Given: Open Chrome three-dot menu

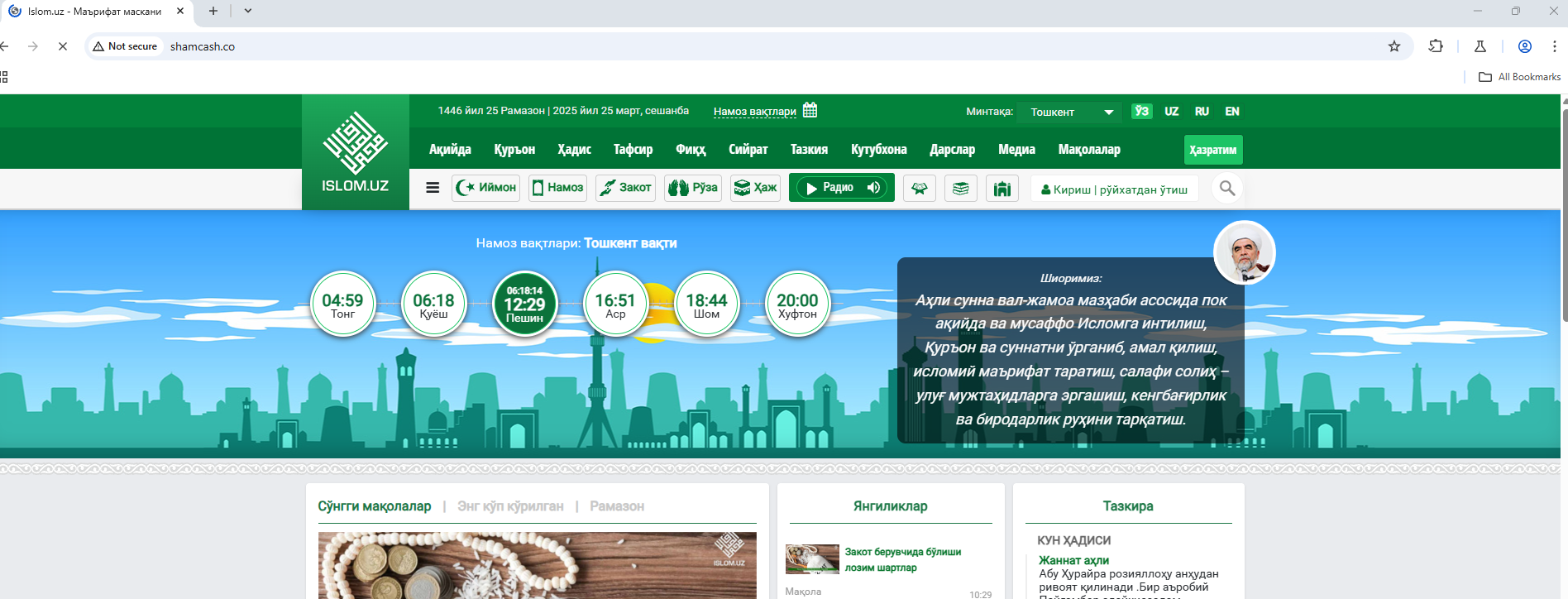Looking at the screenshot, I should pos(1555,46).
